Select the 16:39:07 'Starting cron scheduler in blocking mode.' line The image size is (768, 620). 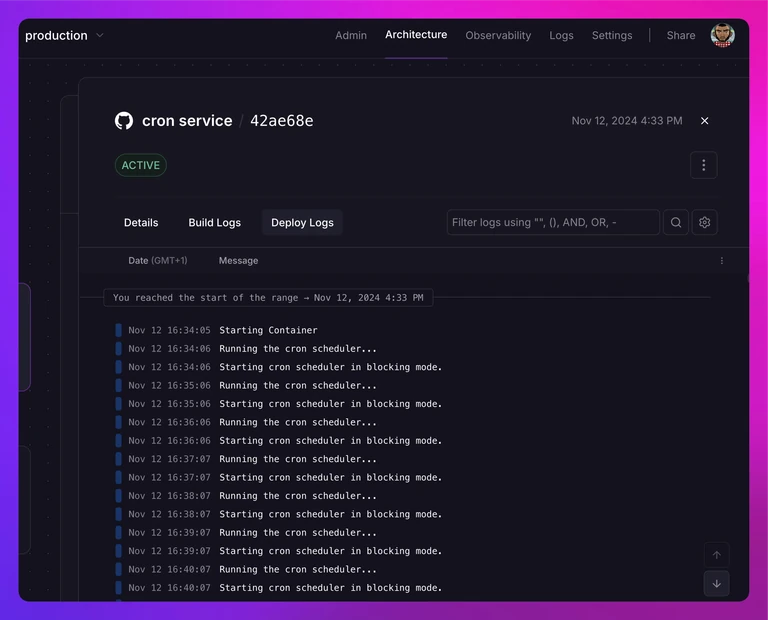click(330, 550)
